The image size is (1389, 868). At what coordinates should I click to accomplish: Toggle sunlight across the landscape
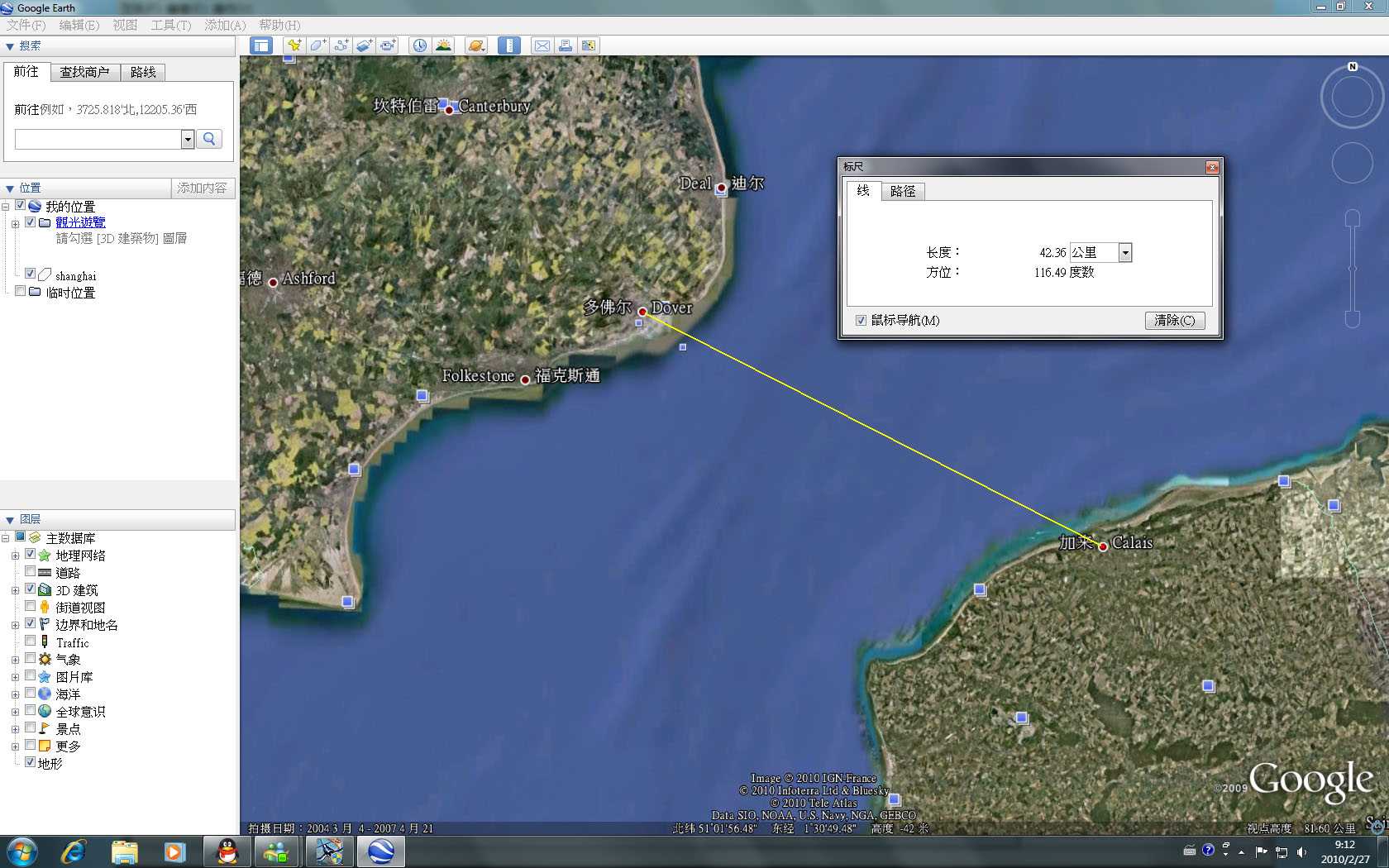(x=444, y=45)
